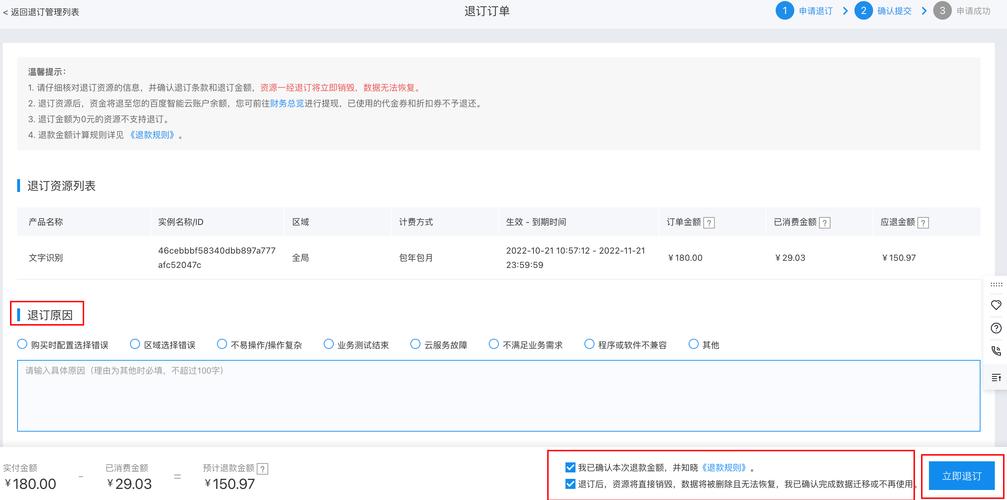Screen dimensions: 1007x500
Task: Click the 生效 - 到期时间 column header
Action: (536, 222)
